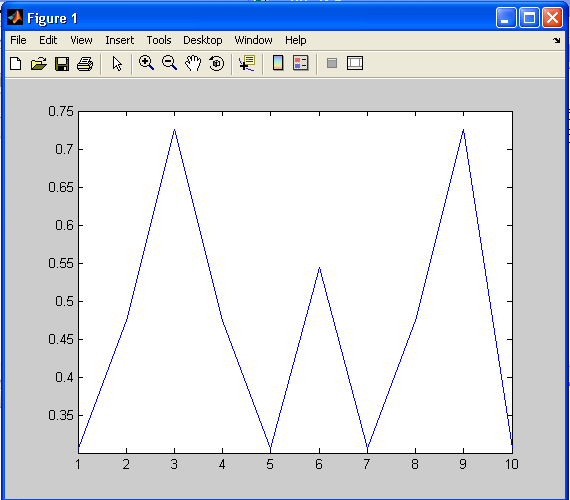Open the Insert menu
570x500 pixels.
point(120,40)
